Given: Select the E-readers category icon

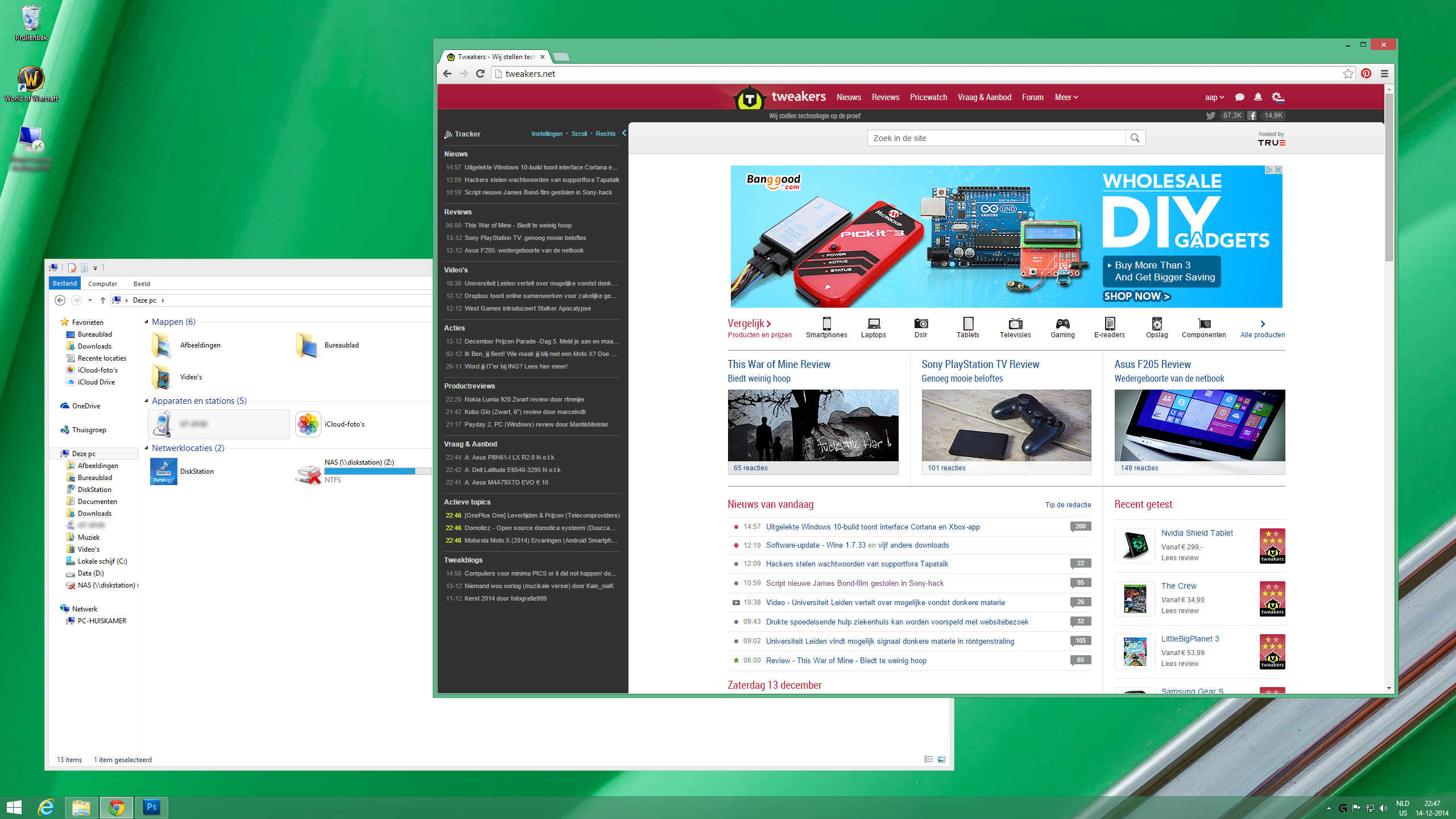Looking at the screenshot, I should coord(1110,324).
